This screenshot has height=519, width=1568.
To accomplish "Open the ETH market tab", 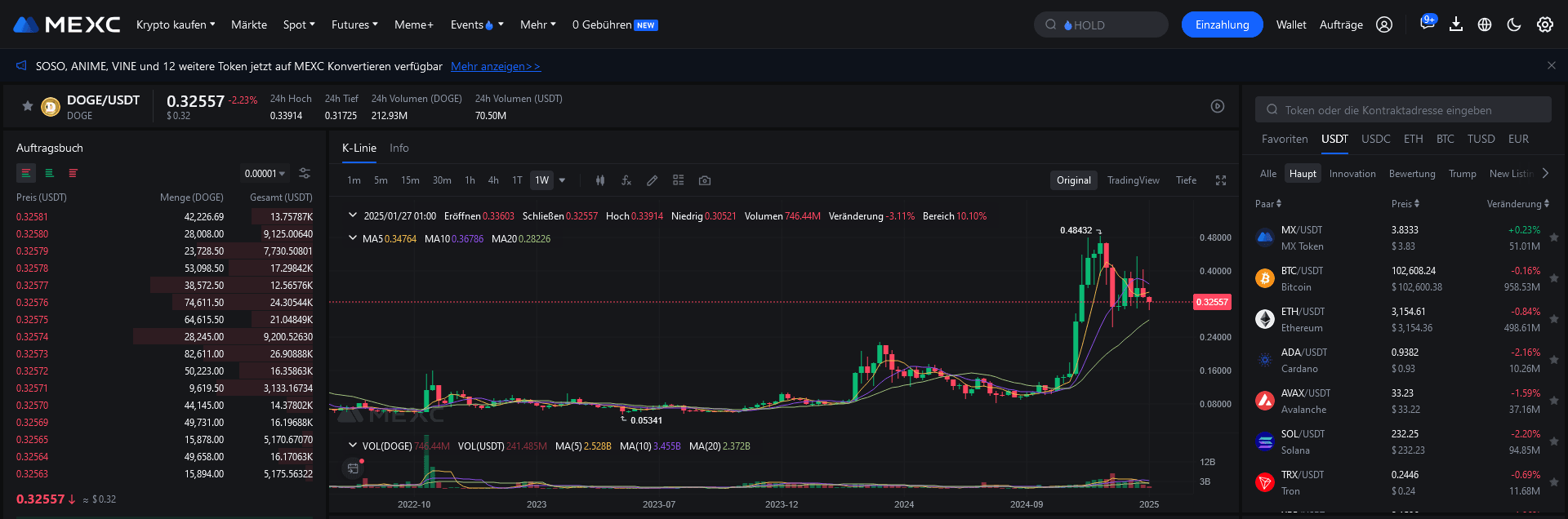I will click(x=1413, y=139).
